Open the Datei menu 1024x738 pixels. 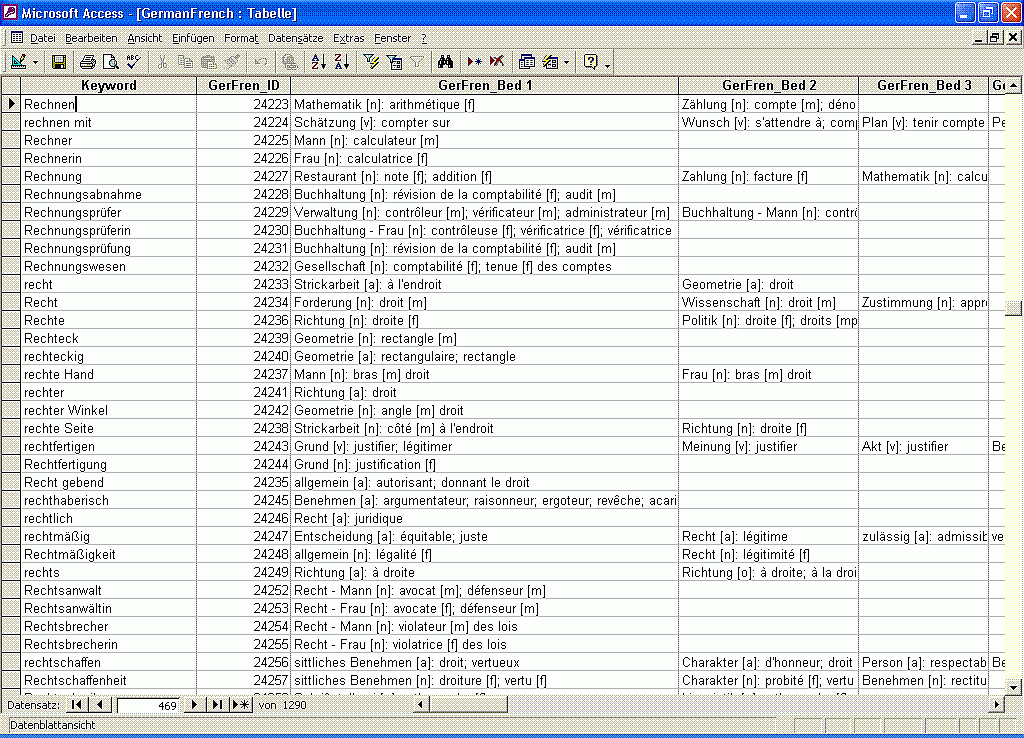[x=42, y=38]
